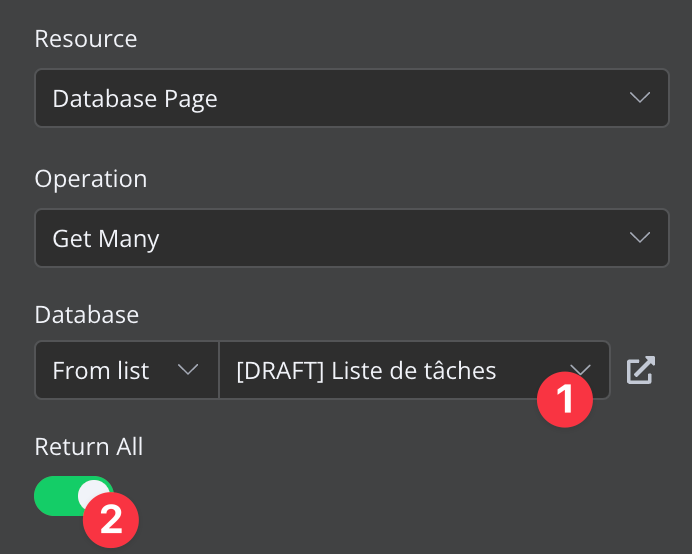Toggle the Return All switch off
This screenshot has width=692, height=554.
pyautogui.click(x=73, y=495)
